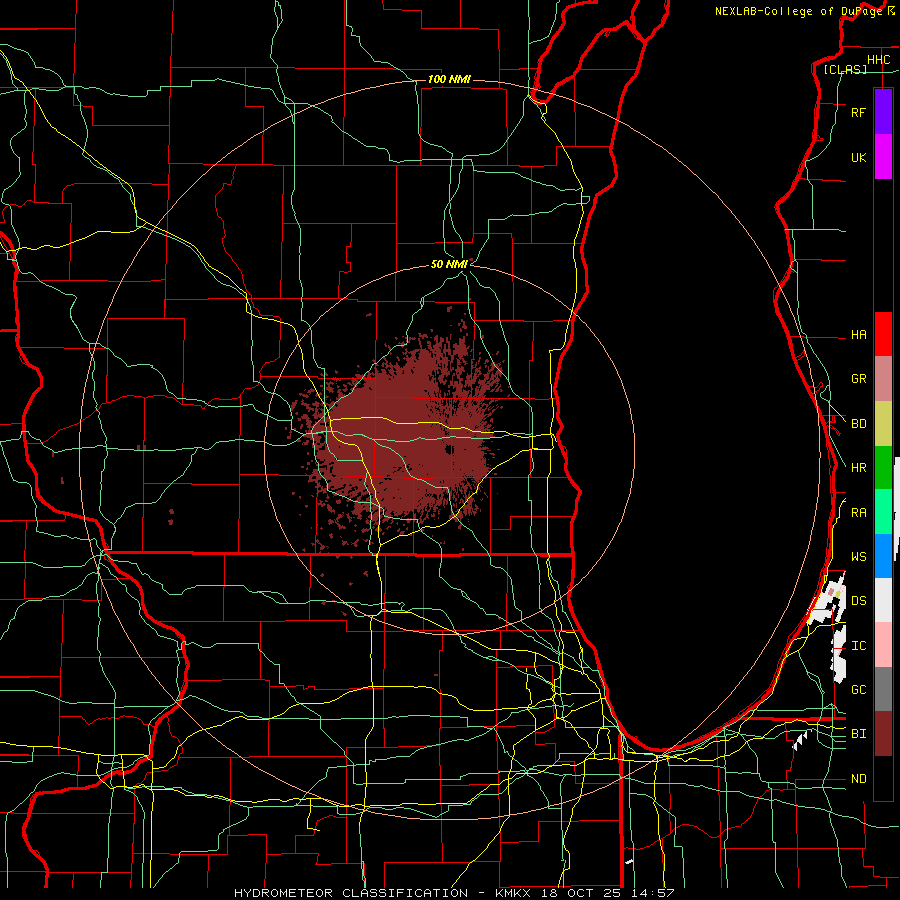Select the 'BD' legend label
Image resolution: width=900 pixels, height=900 pixels.
(858, 424)
